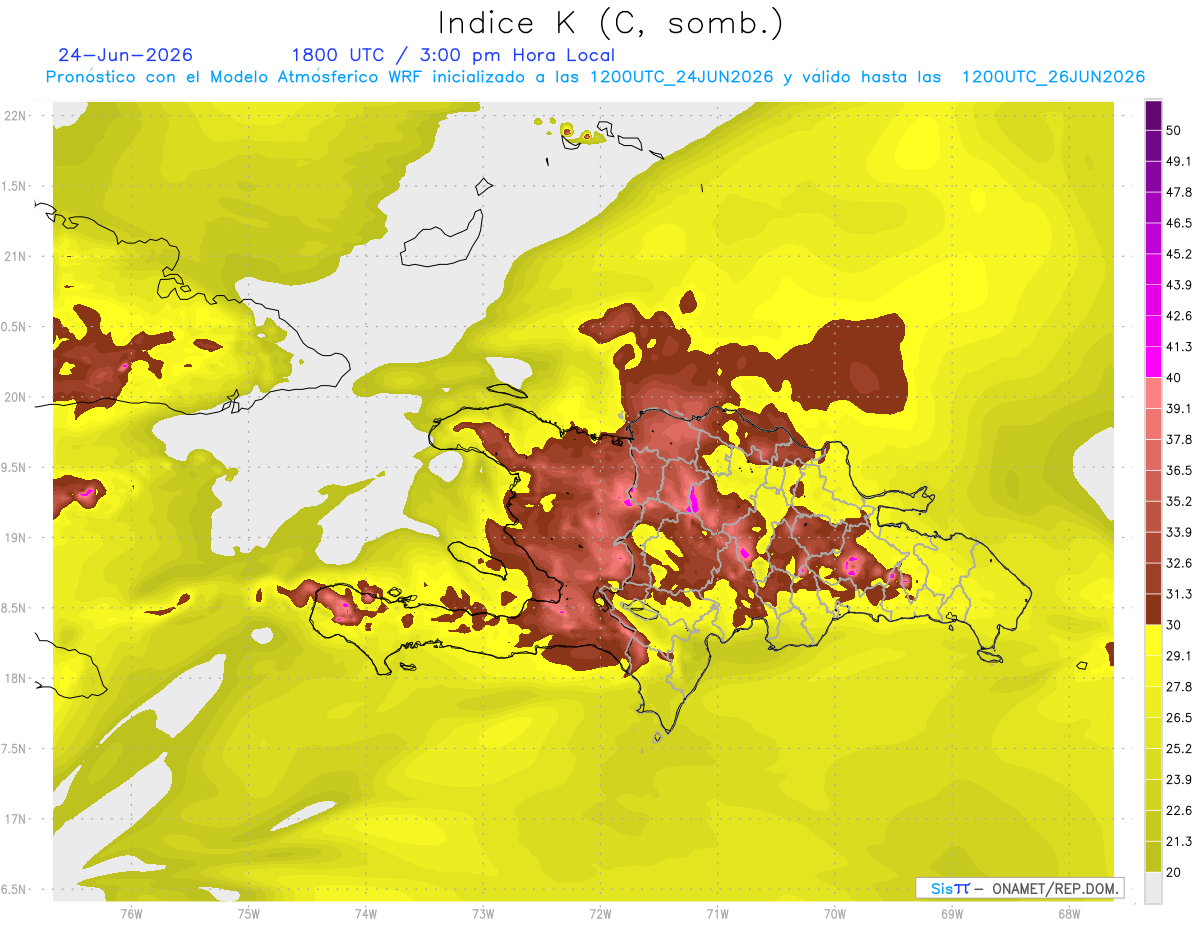Viewport: 1200px width, 927px height.
Task: Click the '30' color scale value
Action: point(1174,625)
